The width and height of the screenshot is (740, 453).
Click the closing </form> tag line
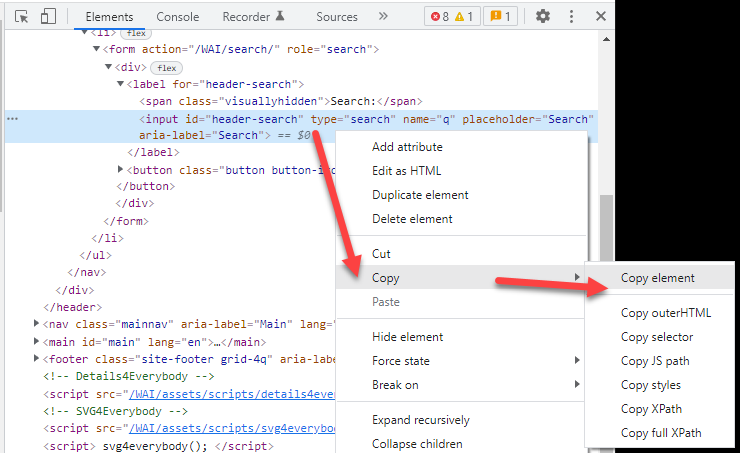(126, 221)
